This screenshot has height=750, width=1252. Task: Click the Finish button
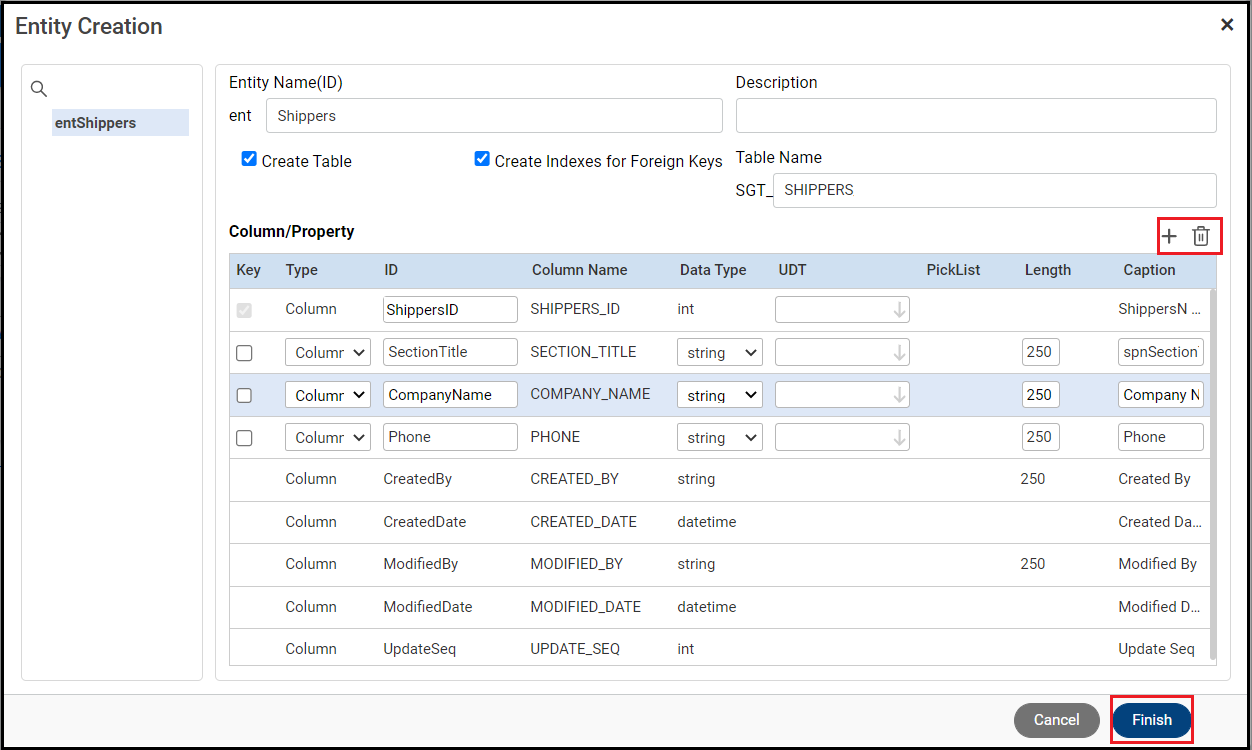click(1151, 720)
